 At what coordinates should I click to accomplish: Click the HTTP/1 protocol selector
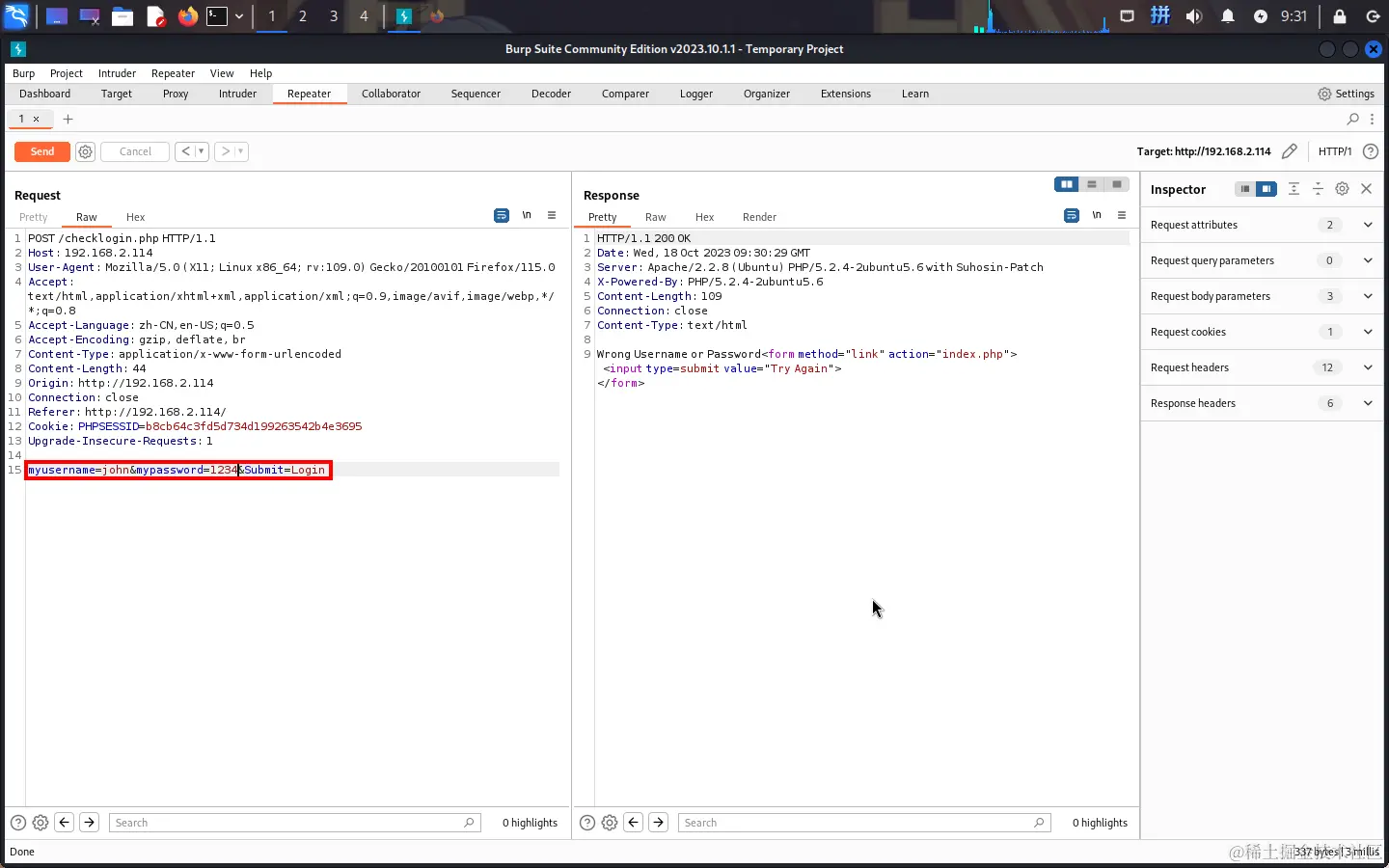(x=1335, y=151)
